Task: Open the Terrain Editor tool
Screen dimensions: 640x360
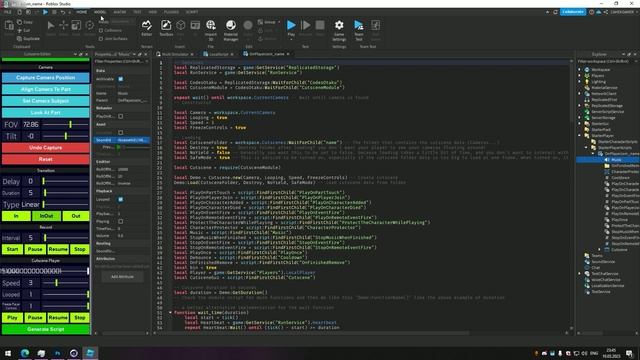Action: 147,28
